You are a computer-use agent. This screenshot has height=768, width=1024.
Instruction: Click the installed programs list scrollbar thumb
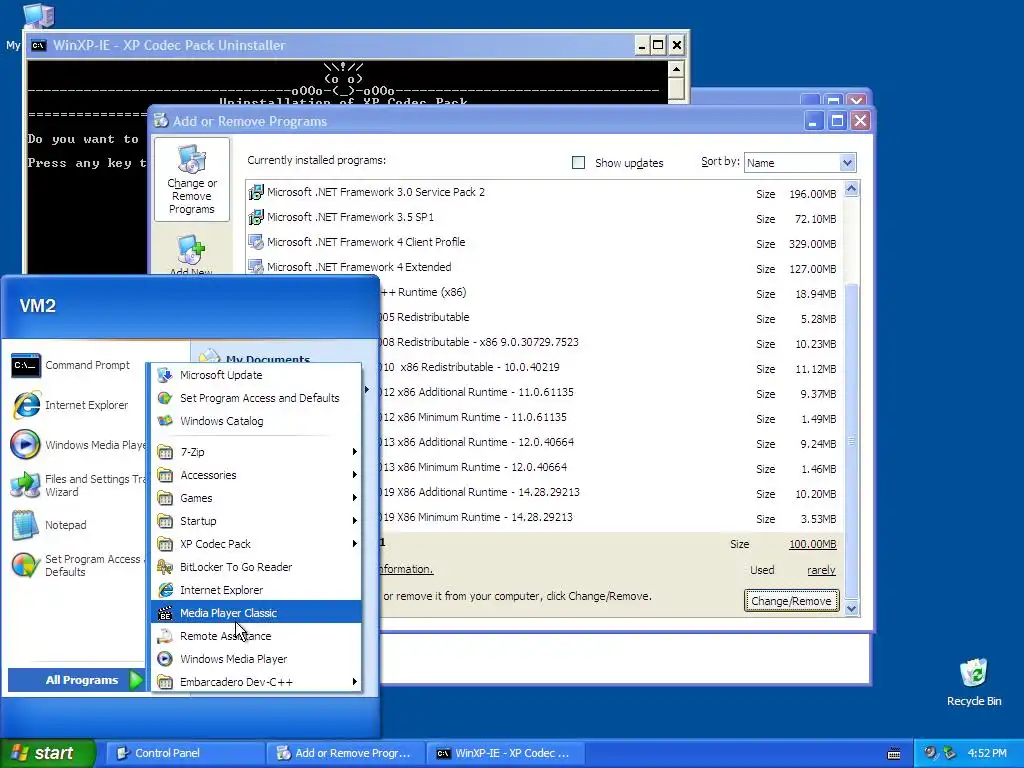[851, 441]
